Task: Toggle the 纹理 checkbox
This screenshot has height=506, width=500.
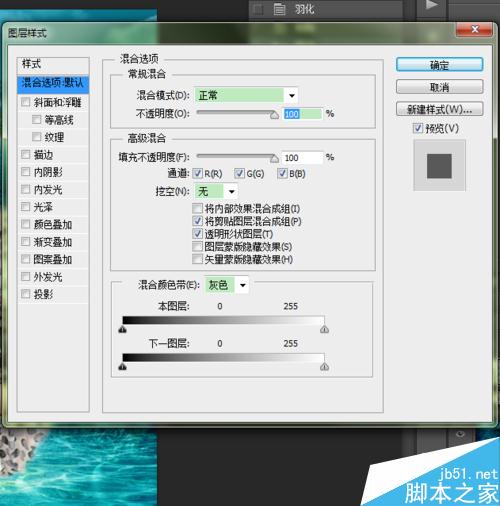Action: 37,137
